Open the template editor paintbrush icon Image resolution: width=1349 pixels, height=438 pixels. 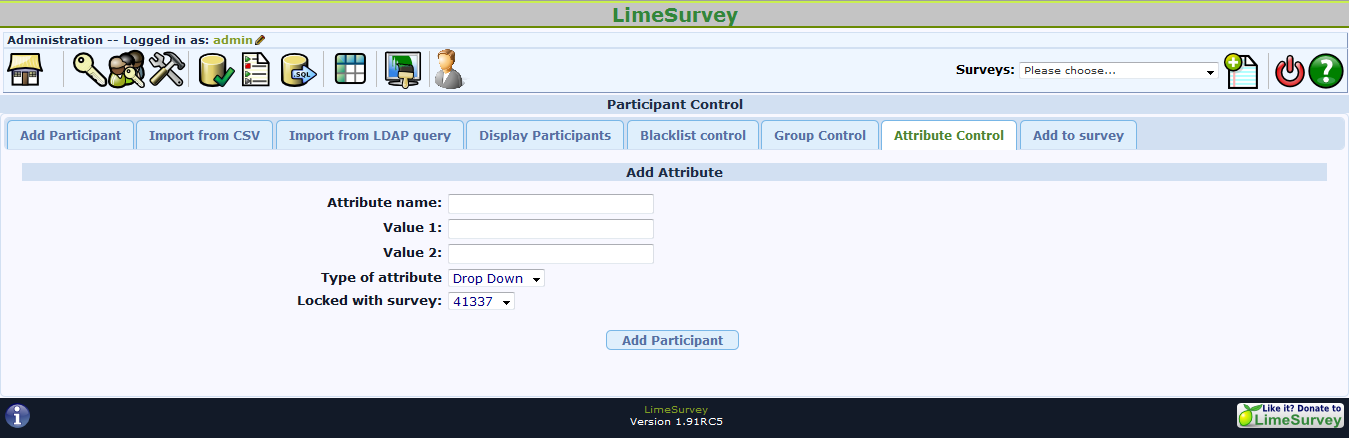403,71
